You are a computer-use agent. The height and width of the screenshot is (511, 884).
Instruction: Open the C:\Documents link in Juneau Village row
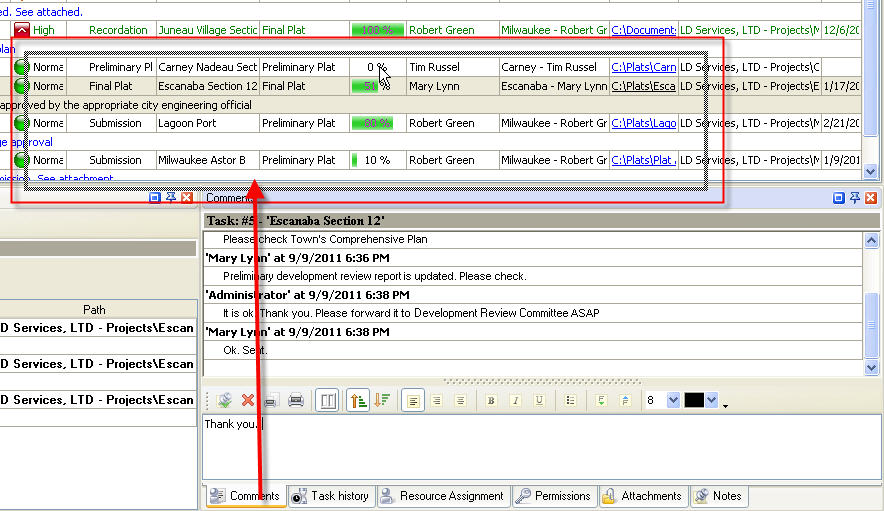pos(643,31)
